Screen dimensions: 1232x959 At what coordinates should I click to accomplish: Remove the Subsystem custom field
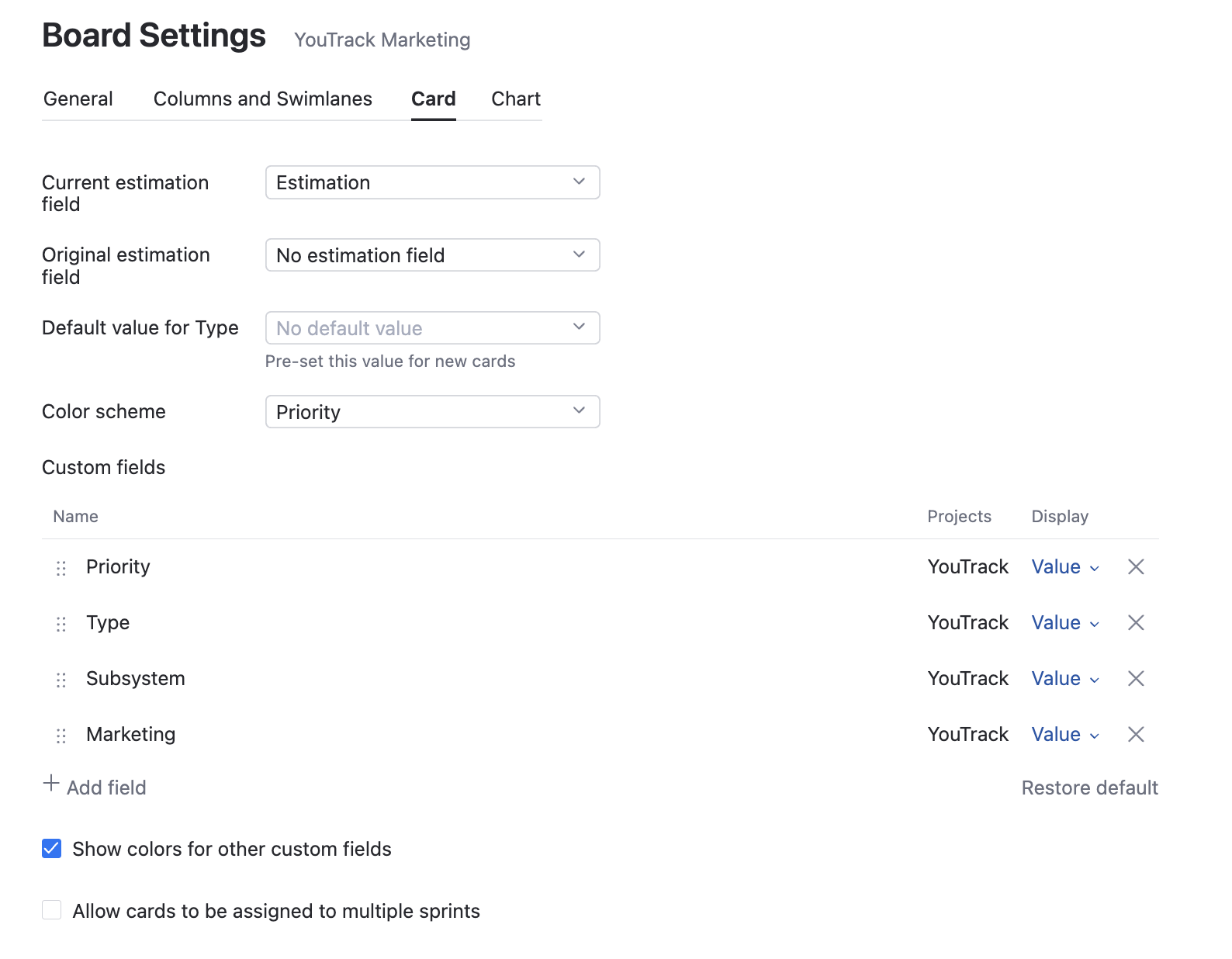pyautogui.click(x=1136, y=679)
